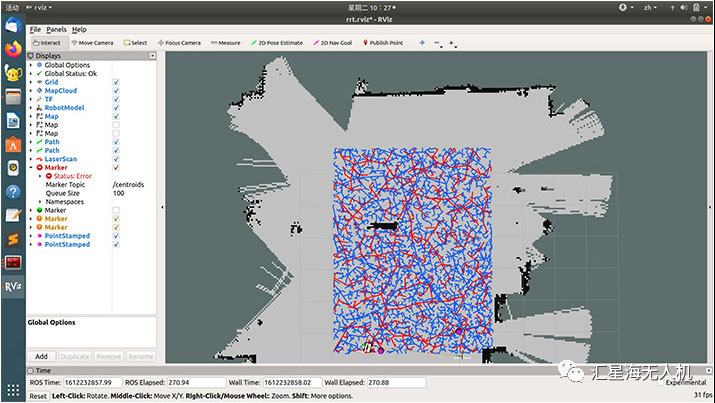Collapse the Status: Error item
The width and height of the screenshot is (715, 403).
(x=40, y=176)
